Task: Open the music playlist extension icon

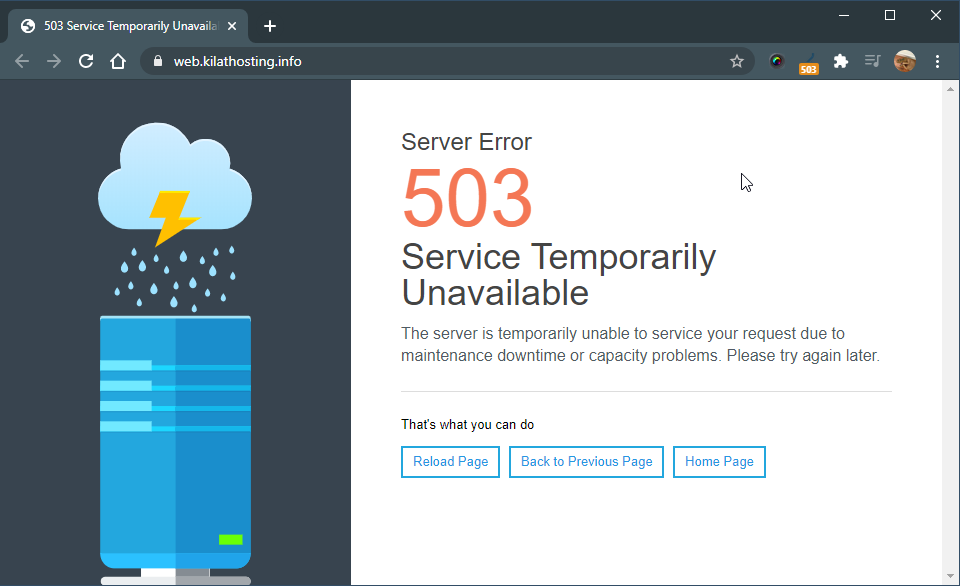Action: (872, 61)
